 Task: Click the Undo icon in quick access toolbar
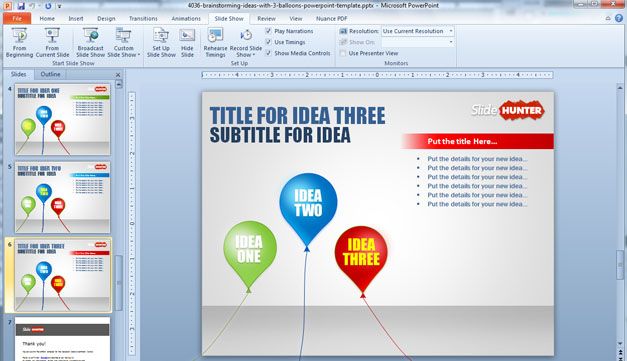point(32,6)
